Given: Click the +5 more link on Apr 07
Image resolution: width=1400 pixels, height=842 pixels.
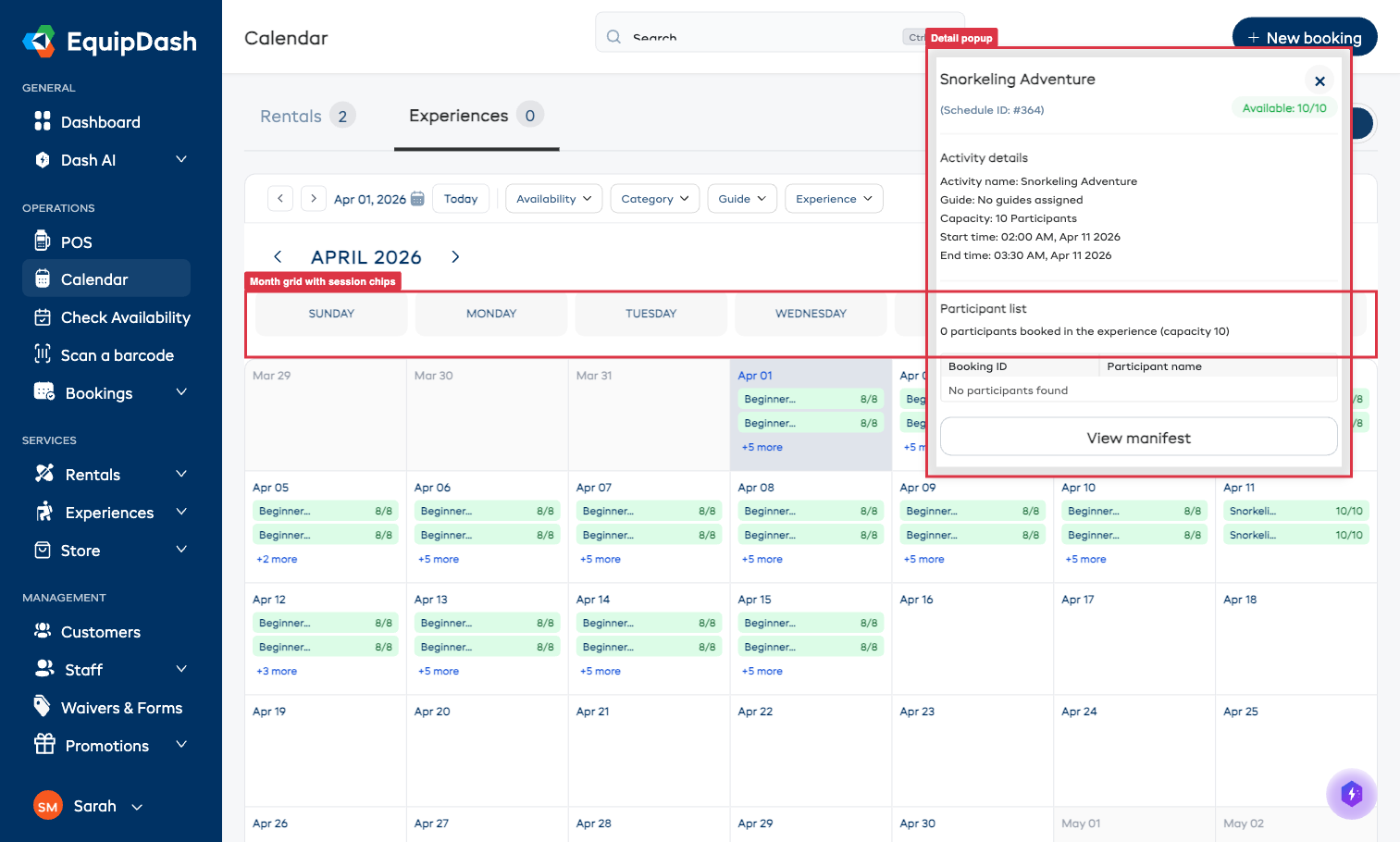Looking at the screenshot, I should tap(600, 559).
